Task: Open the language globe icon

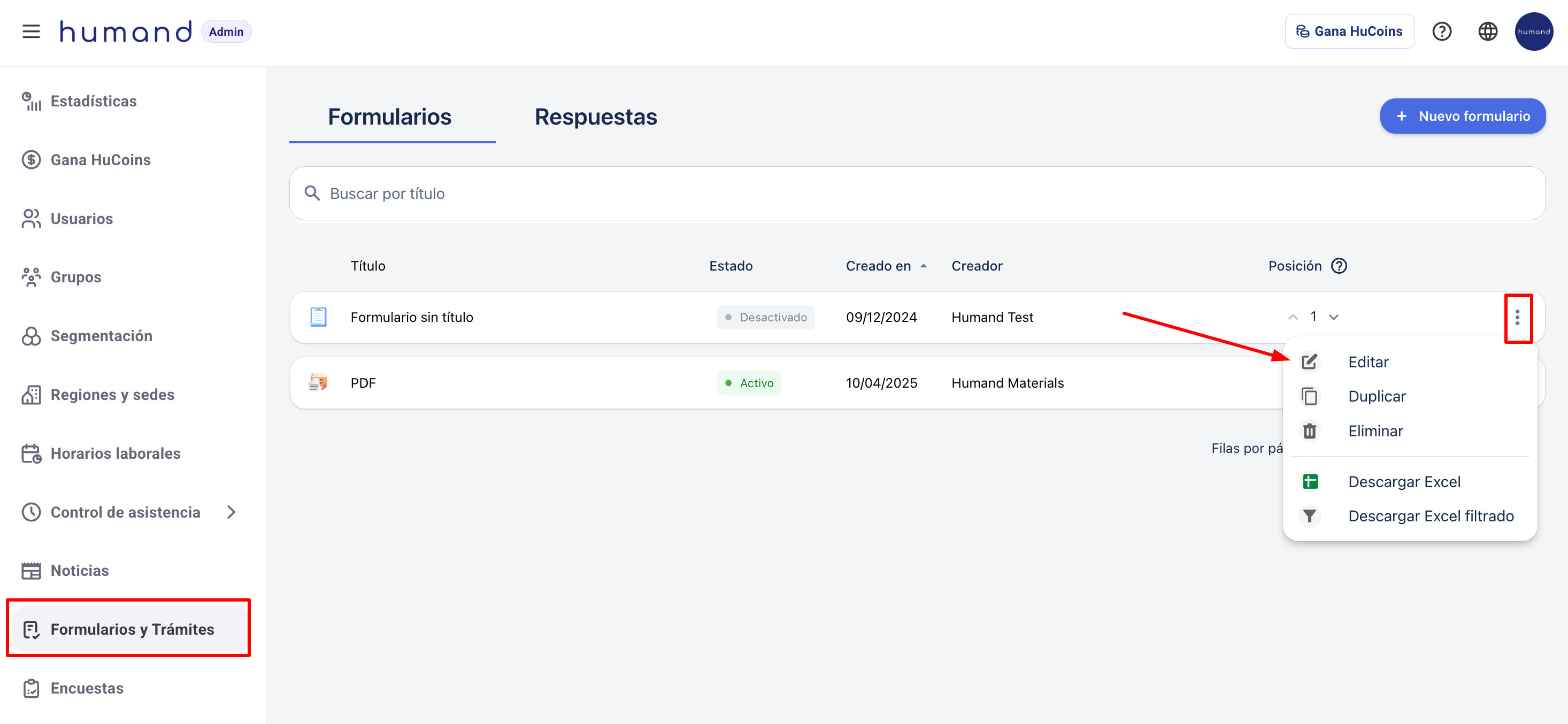Action: (1487, 31)
